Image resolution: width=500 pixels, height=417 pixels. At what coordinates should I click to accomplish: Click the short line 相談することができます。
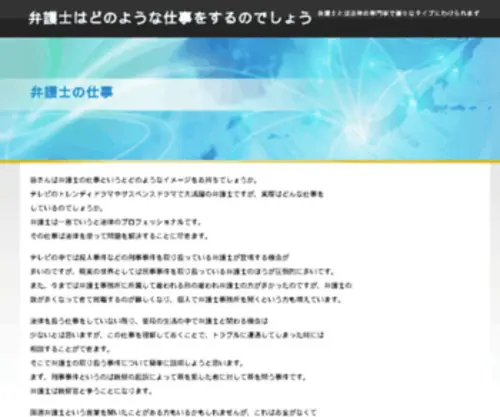(70, 349)
